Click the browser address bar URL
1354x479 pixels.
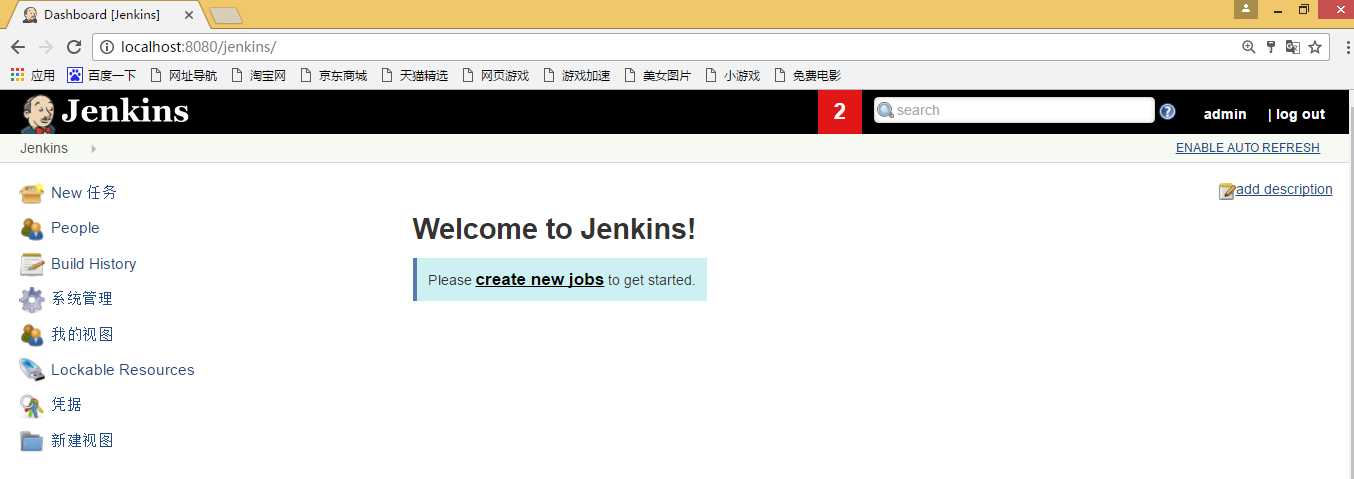click(198, 47)
